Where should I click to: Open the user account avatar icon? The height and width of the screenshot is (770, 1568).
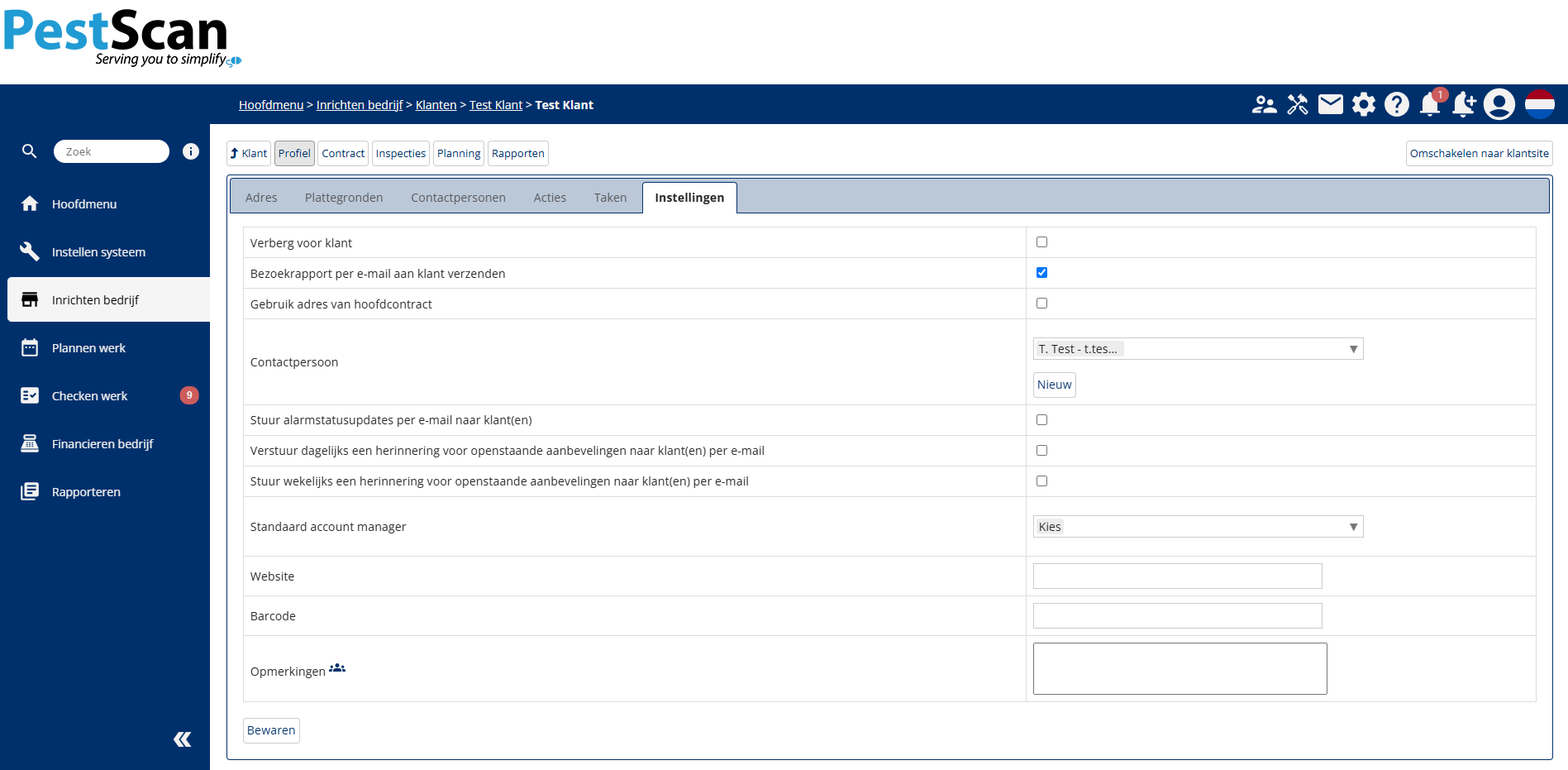[1499, 105]
